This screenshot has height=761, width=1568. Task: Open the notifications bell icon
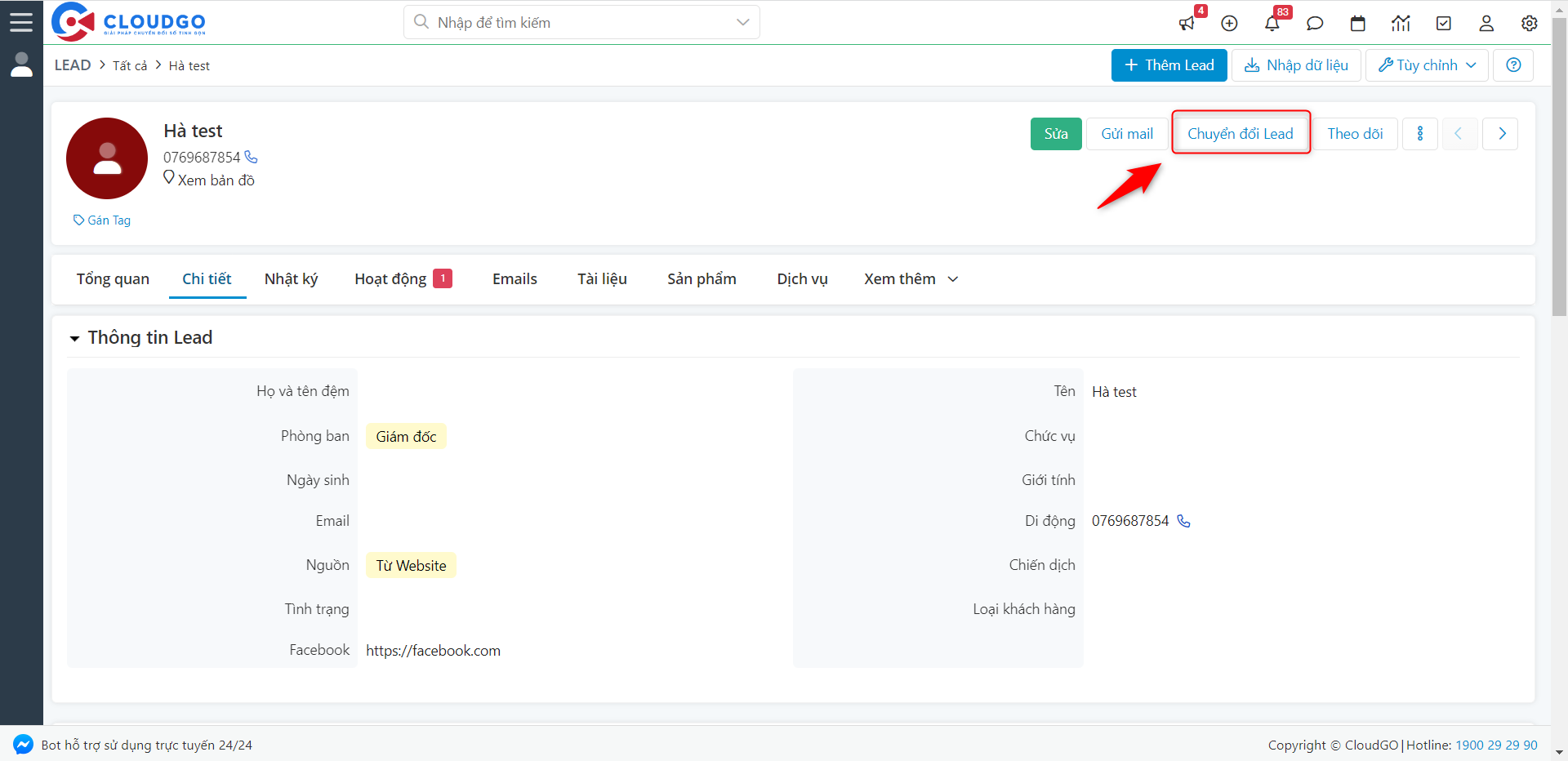1272,24
